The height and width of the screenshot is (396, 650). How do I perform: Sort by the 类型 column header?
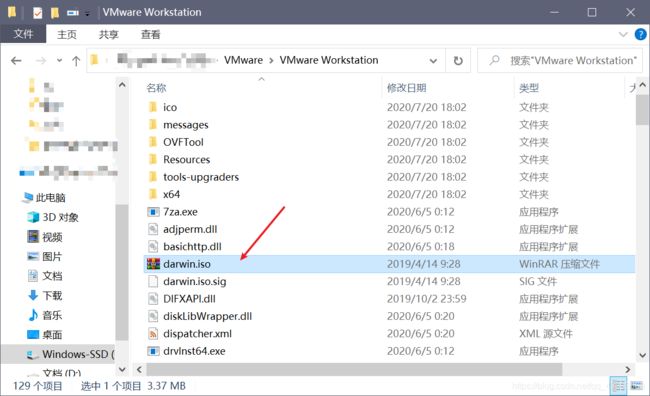point(529,87)
